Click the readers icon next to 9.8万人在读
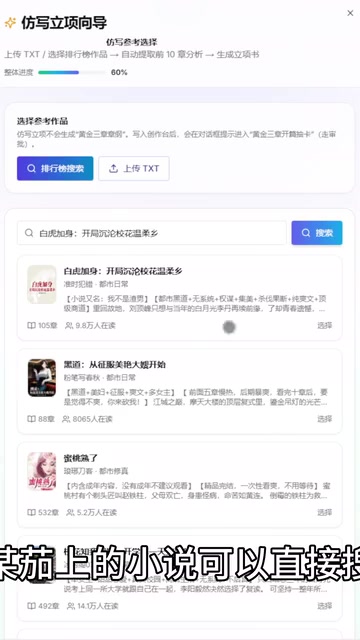Image resolution: width=360 pixels, height=640 pixels. pos(69,325)
